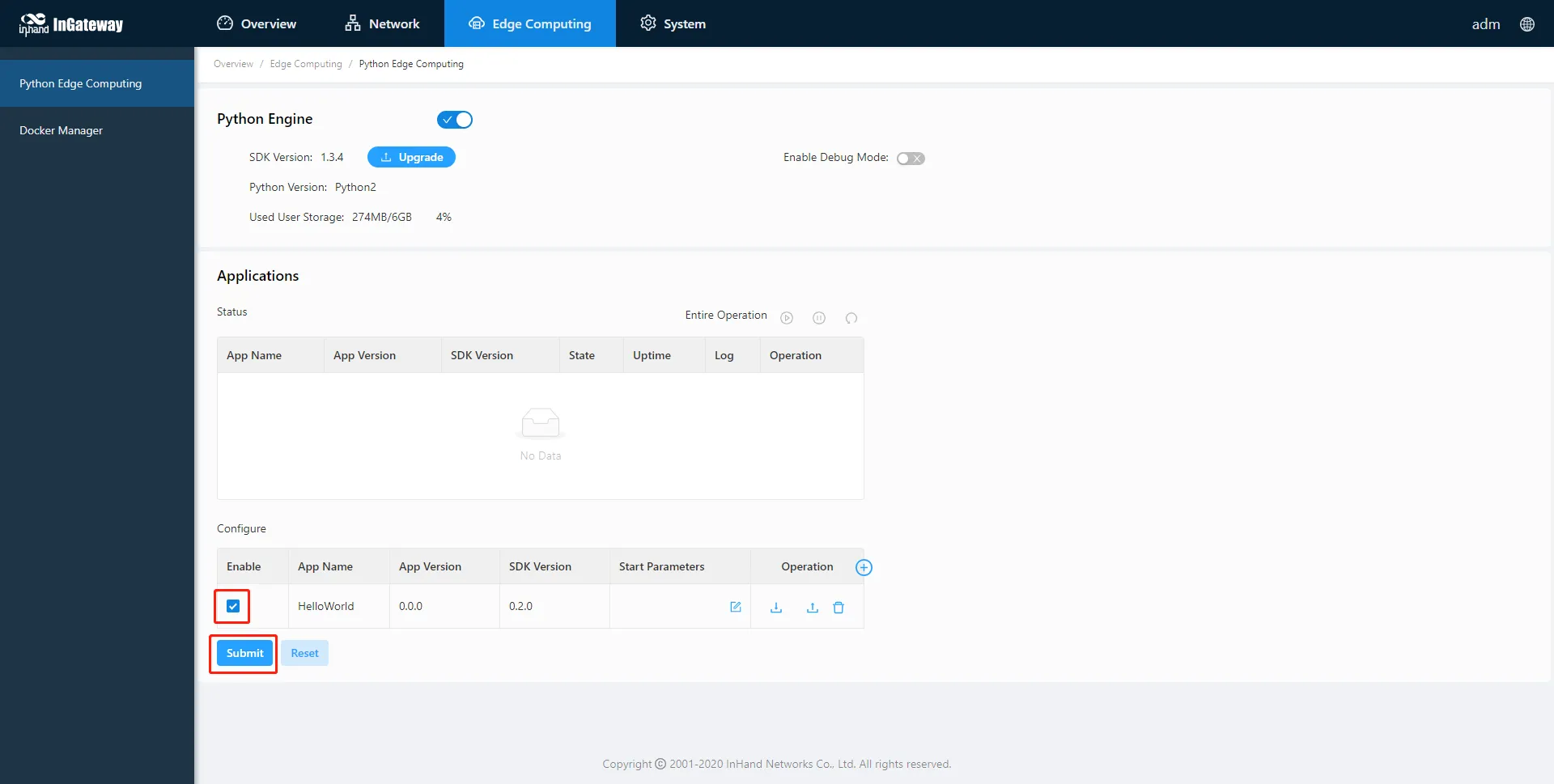Open the Edge Computing tab

point(530,23)
